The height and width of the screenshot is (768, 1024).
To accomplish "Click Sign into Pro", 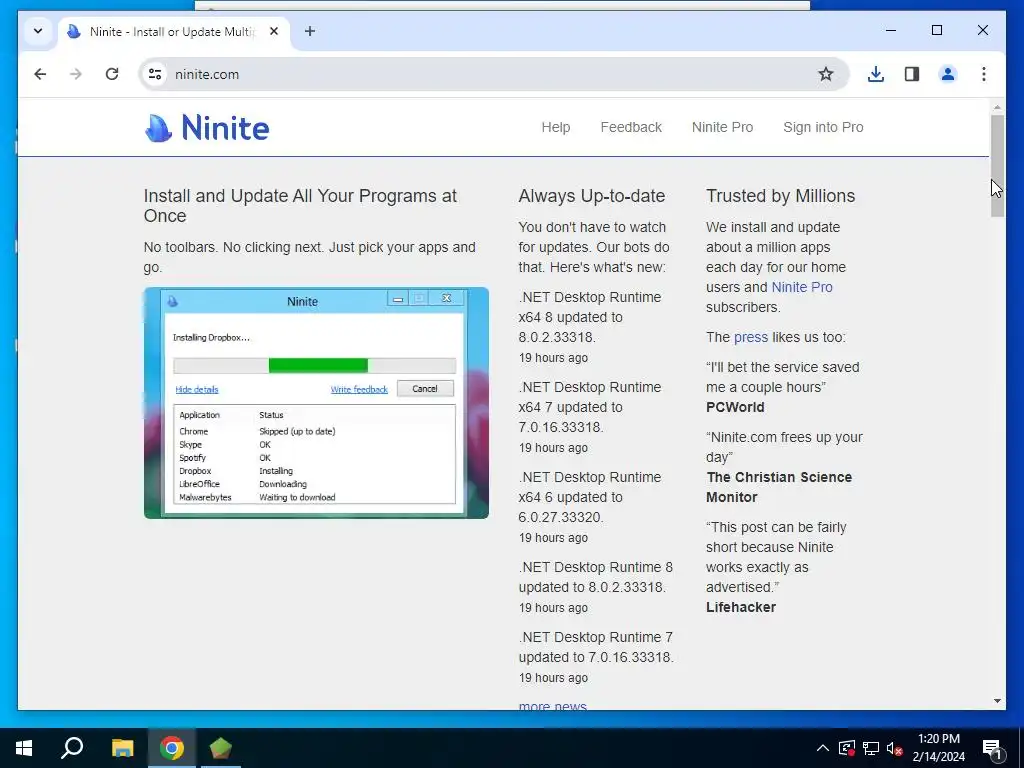I will point(823,127).
